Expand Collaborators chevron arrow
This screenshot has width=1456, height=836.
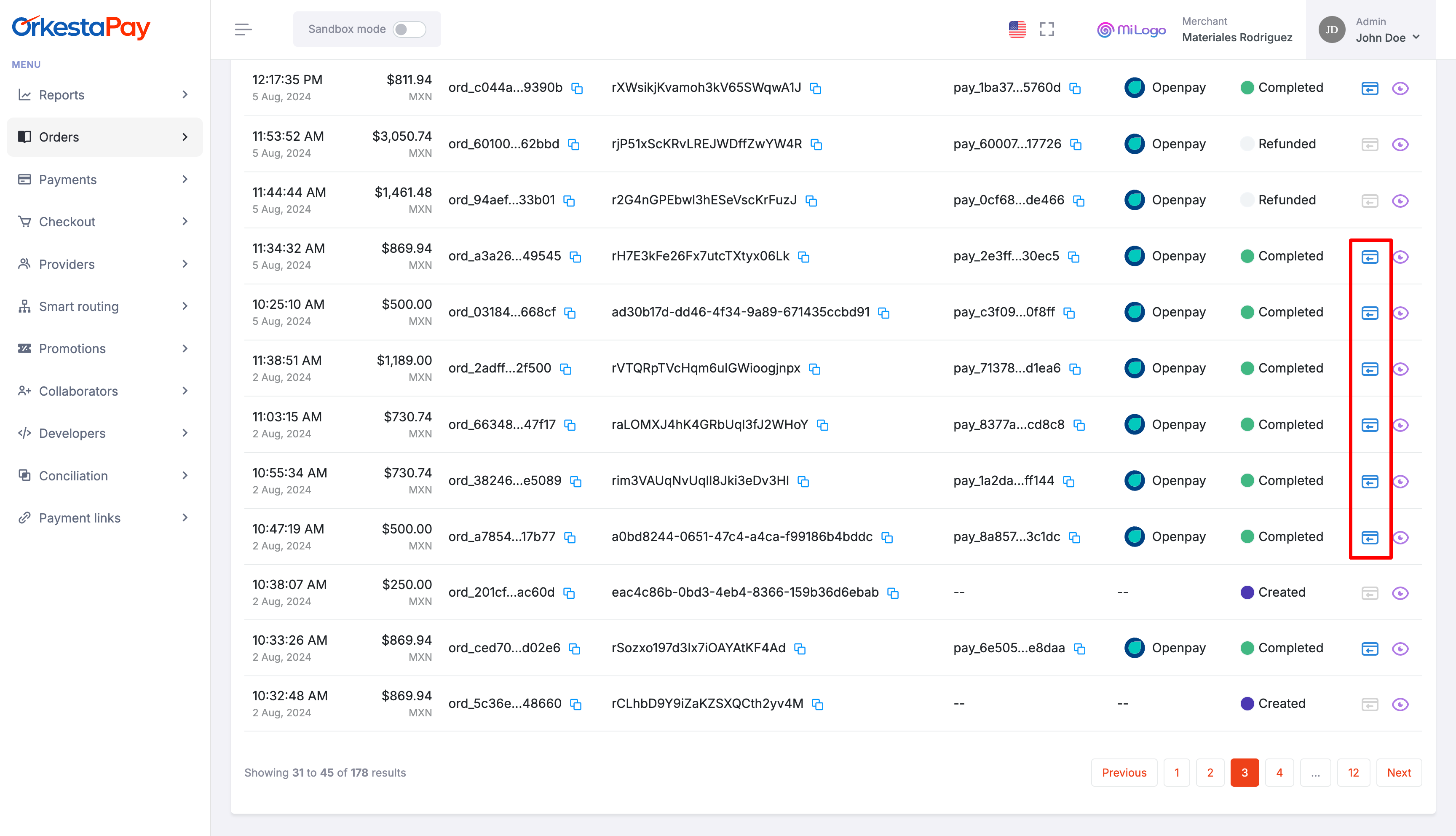(185, 391)
